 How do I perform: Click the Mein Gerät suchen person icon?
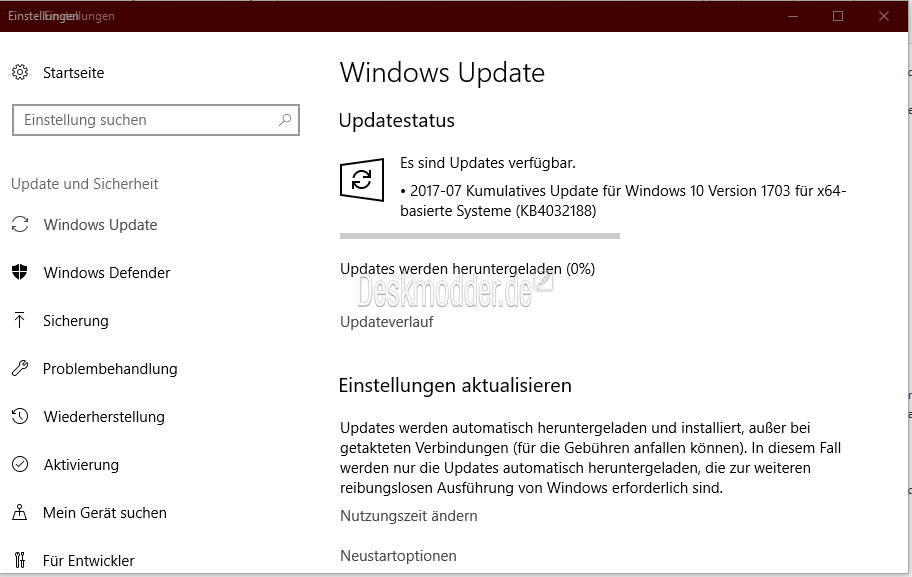click(x=20, y=512)
